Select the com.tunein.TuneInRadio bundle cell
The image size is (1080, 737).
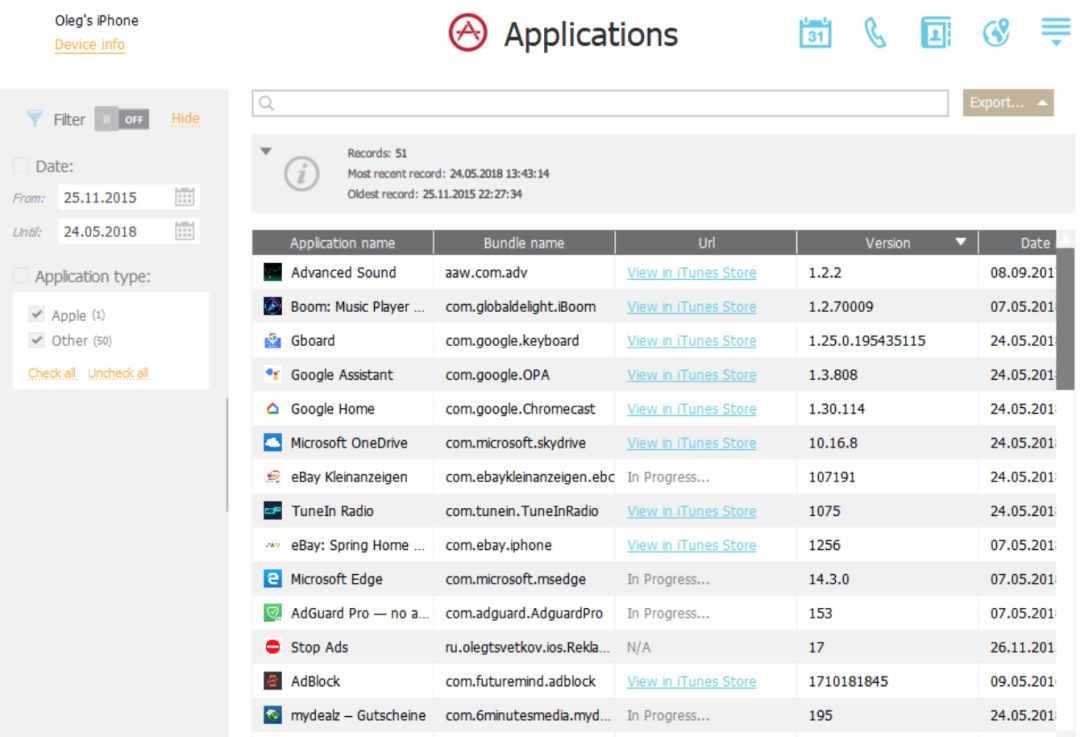pos(524,511)
